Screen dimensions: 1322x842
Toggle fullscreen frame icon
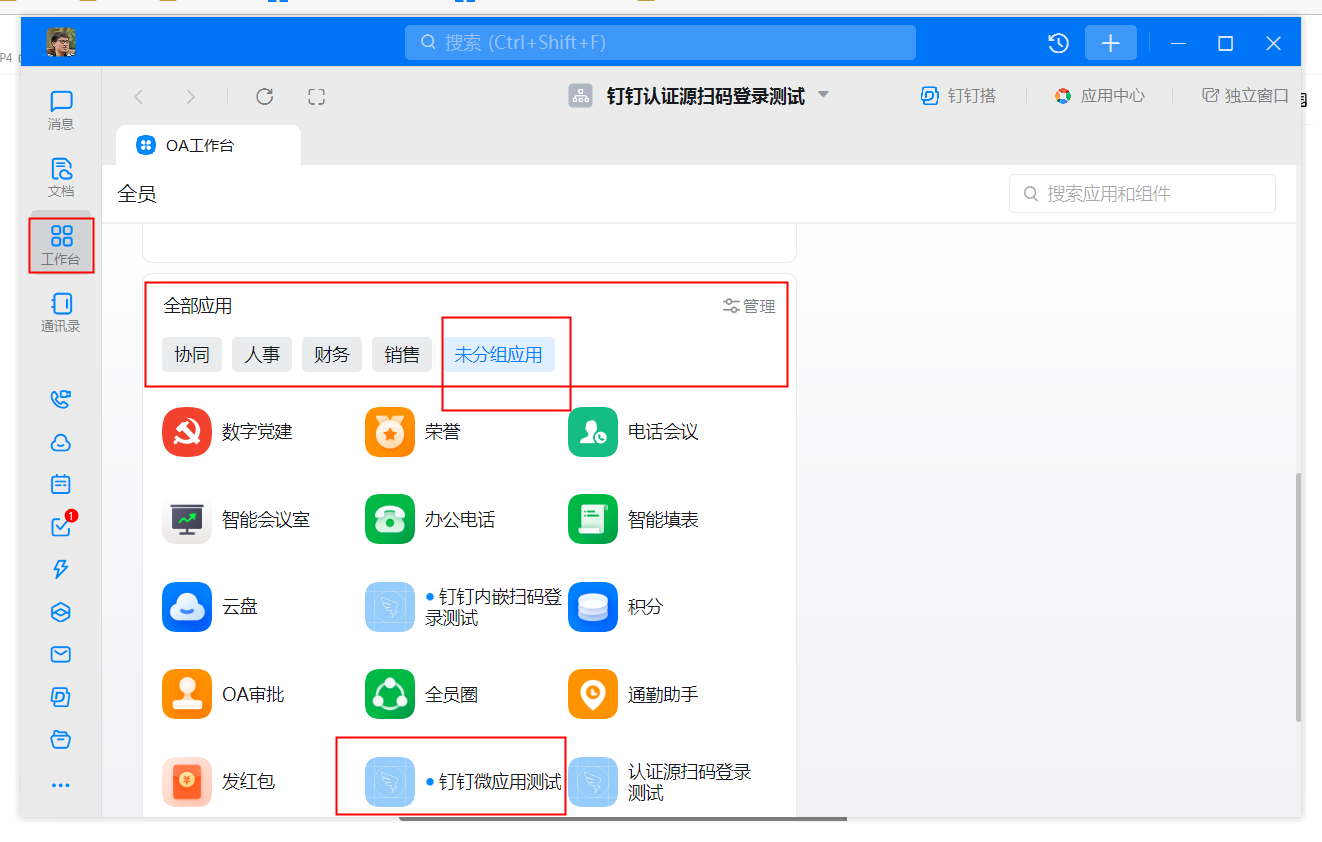point(317,96)
